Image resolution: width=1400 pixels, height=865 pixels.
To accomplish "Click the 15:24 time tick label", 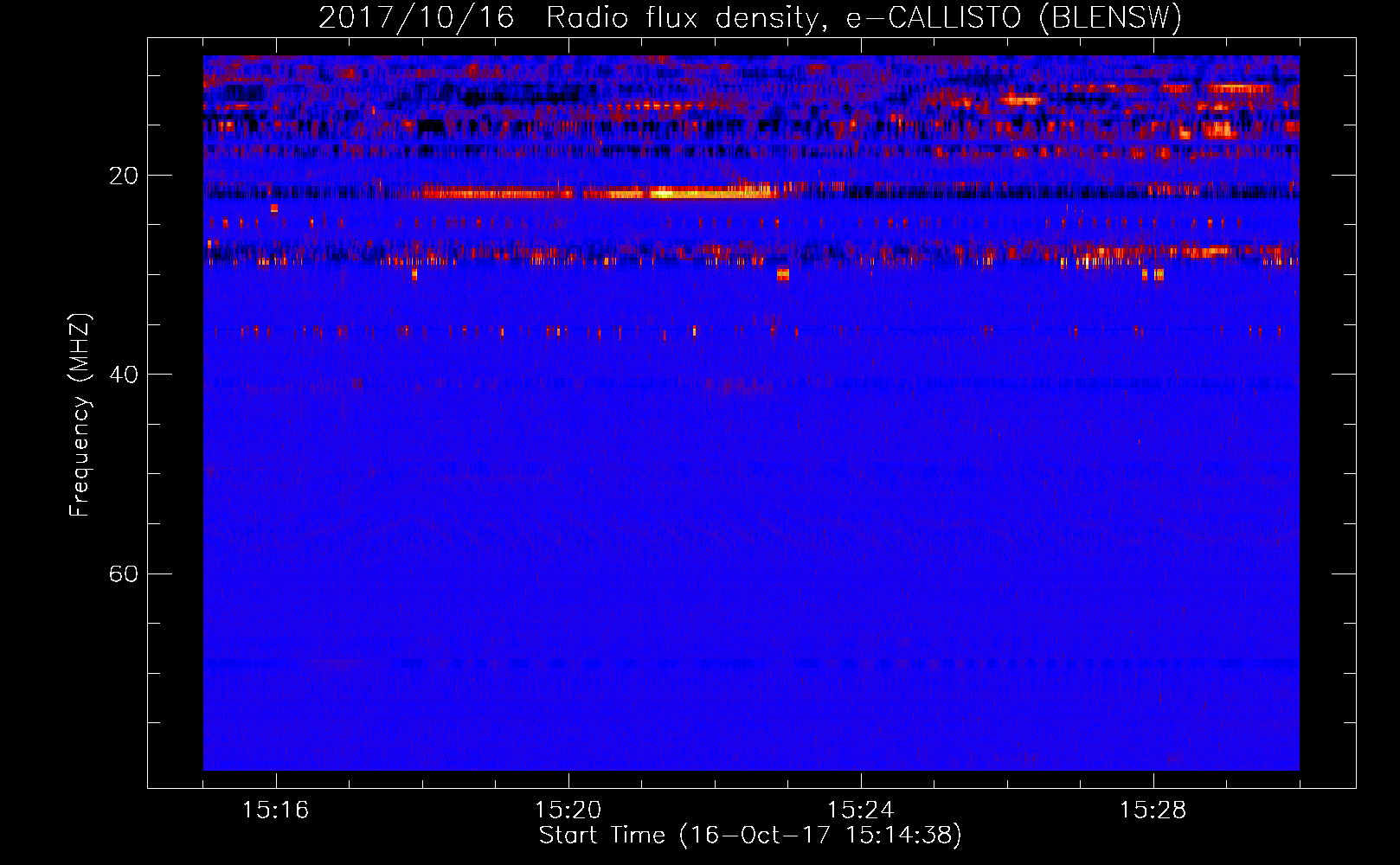I will pyautogui.click(x=860, y=811).
